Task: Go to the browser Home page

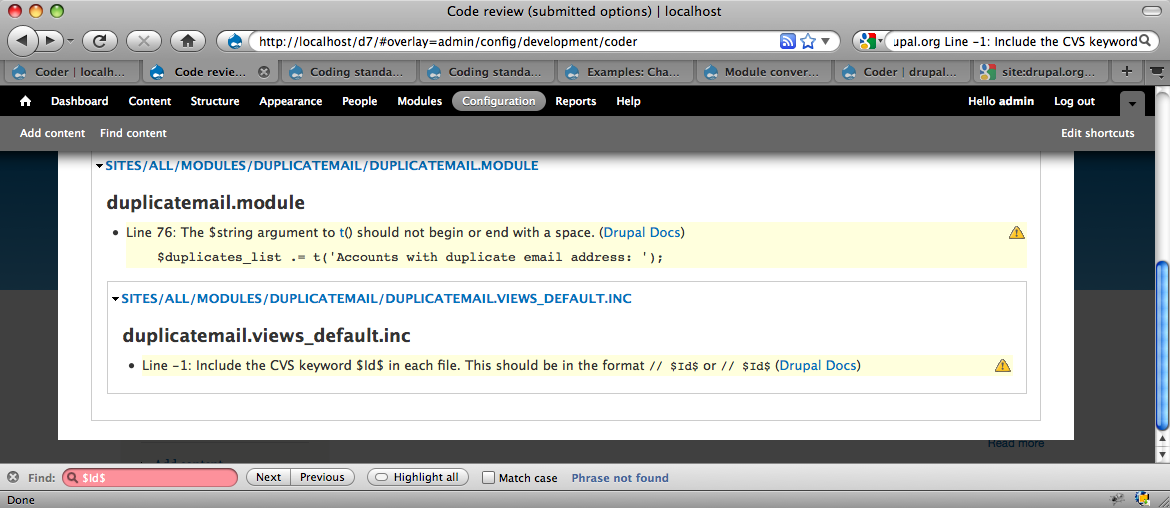Action: coord(188,41)
